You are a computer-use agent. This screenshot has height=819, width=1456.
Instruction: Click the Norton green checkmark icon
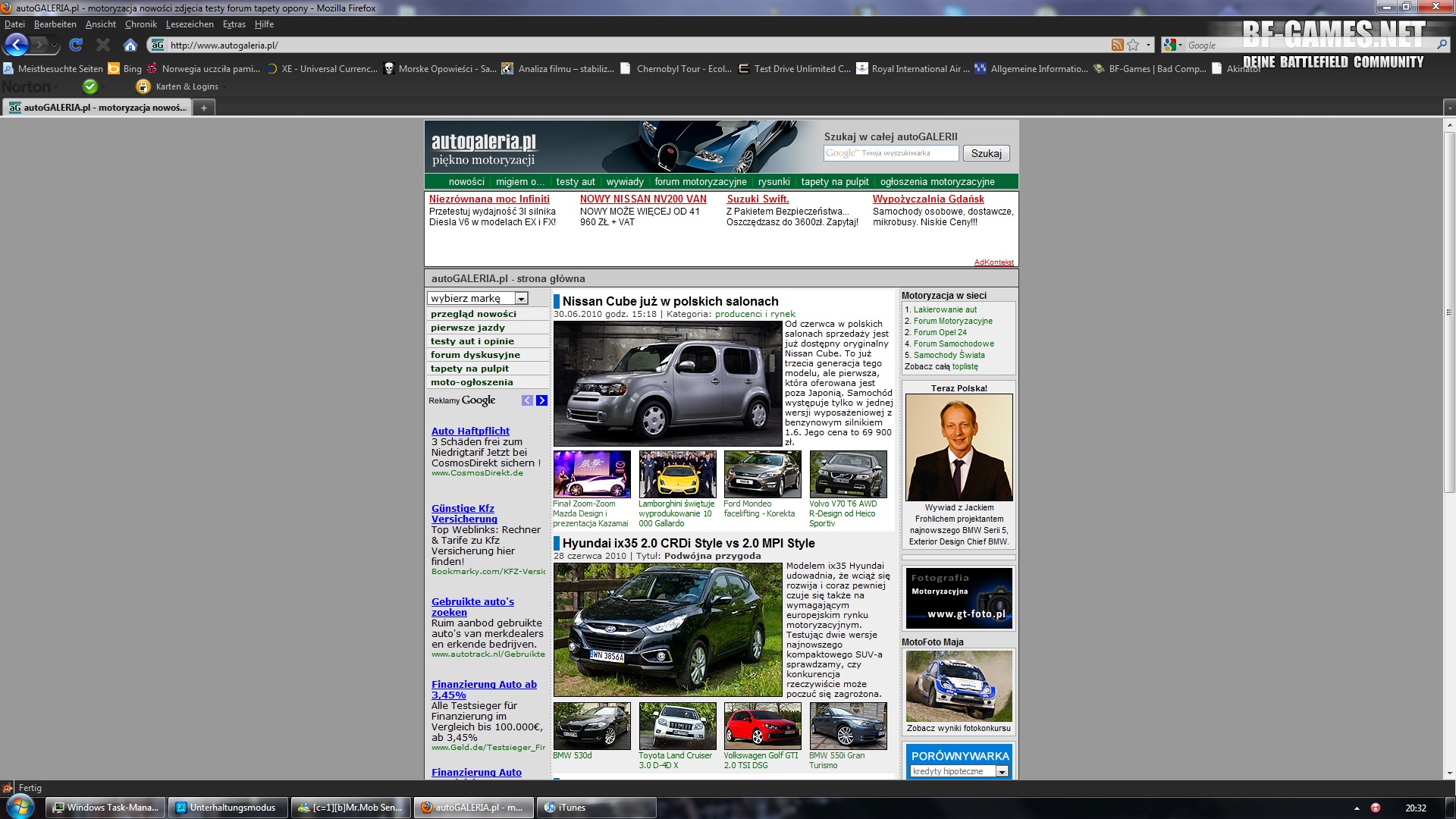[x=90, y=86]
